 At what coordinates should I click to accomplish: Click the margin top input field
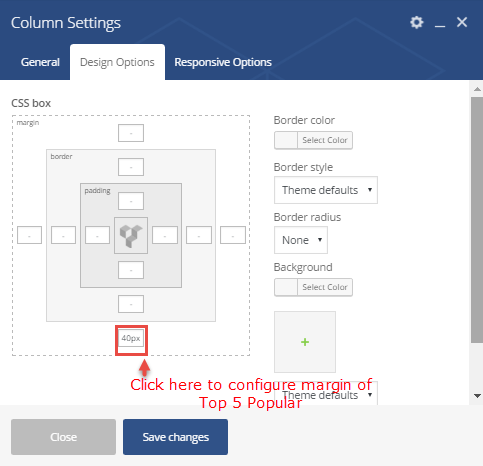(x=131, y=133)
